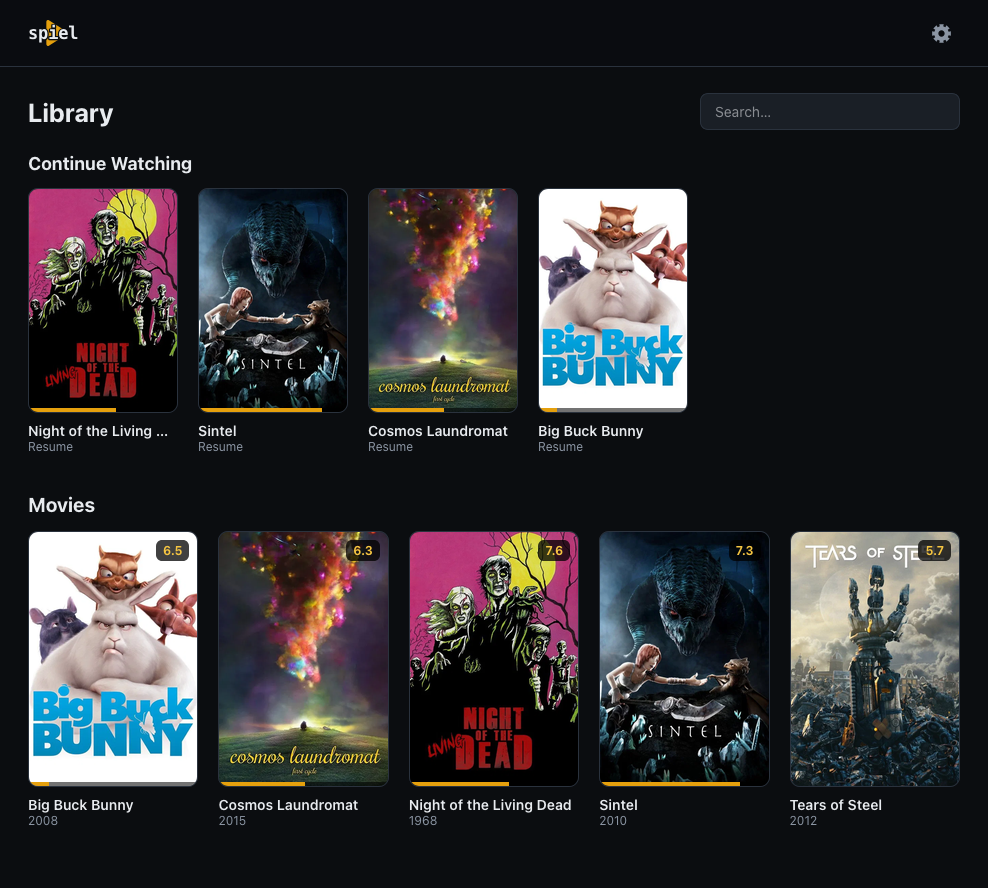Click the year 2015 under Cosmos Laundromat
This screenshot has width=988, height=888.
233,821
